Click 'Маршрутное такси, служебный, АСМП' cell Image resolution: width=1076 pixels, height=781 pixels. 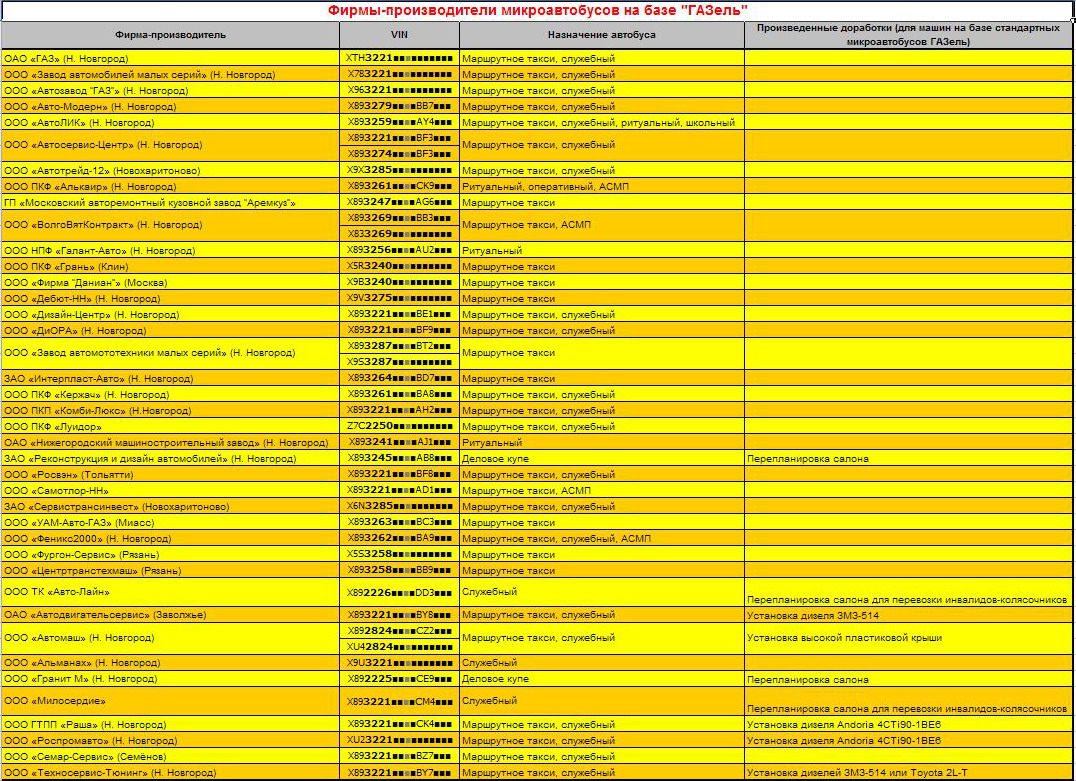pos(602,539)
